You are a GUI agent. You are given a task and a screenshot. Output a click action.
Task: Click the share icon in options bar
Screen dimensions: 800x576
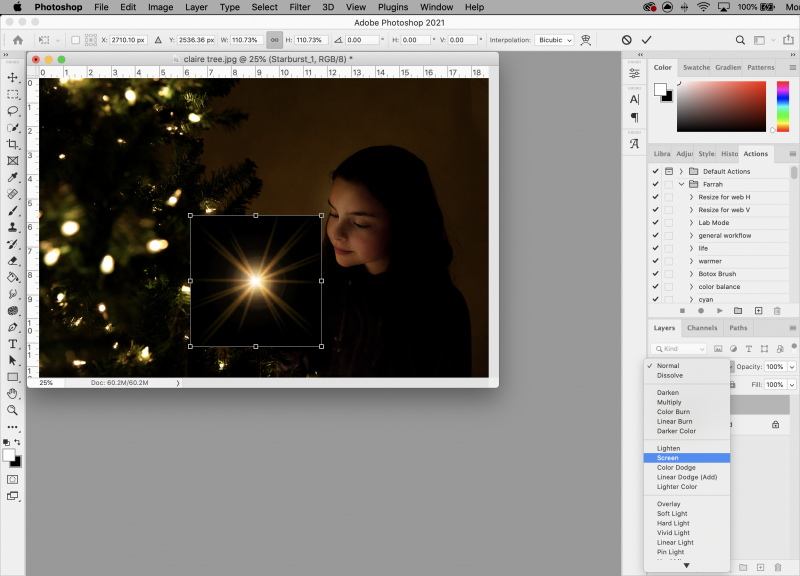pos(788,39)
